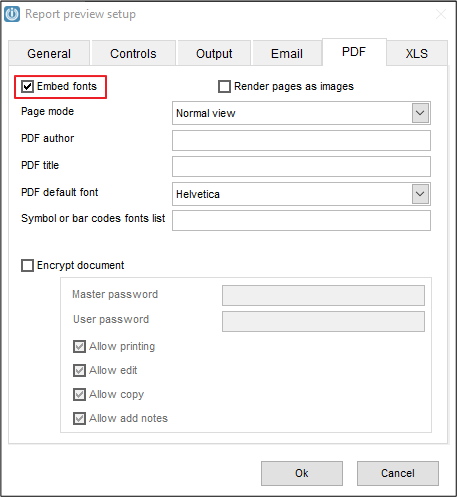Enable Render pages as images
This screenshot has width=457, height=497.
pyautogui.click(x=224, y=87)
